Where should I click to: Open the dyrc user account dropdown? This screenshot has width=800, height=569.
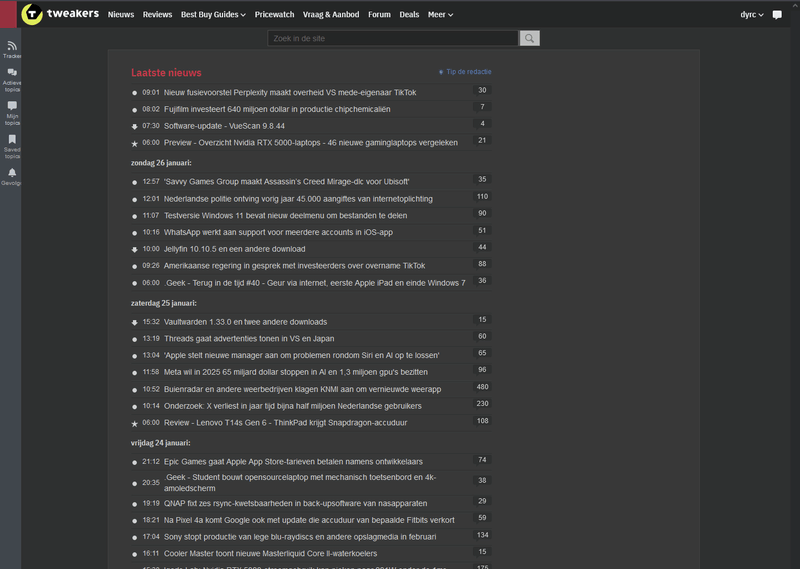[752, 15]
